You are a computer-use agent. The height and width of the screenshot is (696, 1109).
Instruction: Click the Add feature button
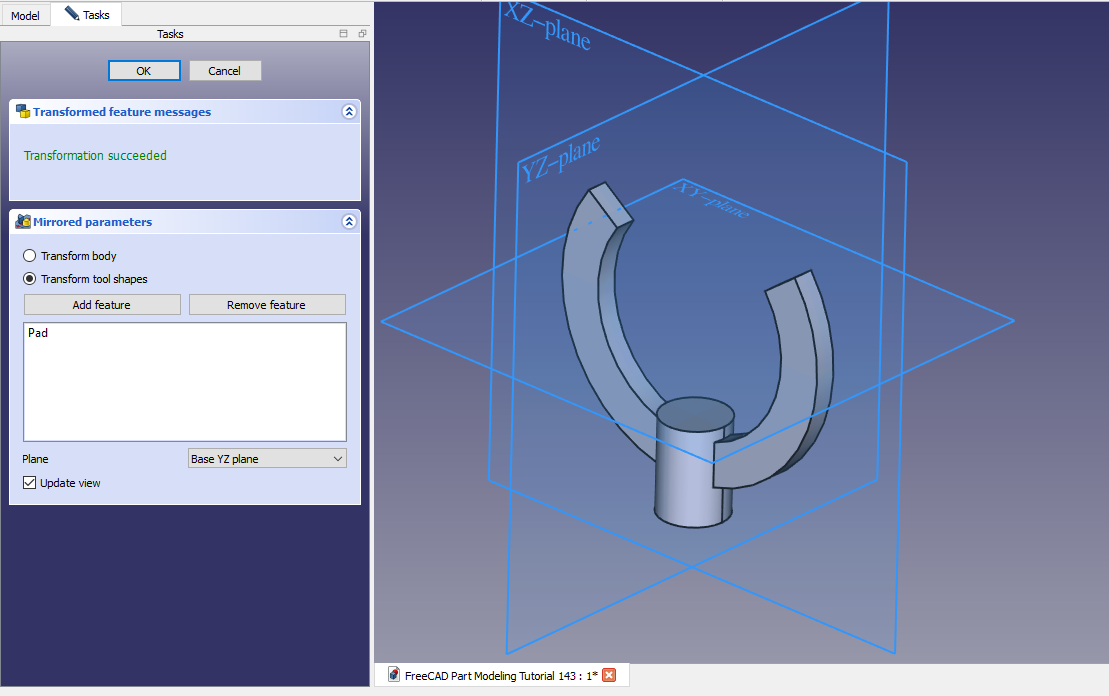click(x=102, y=305)
